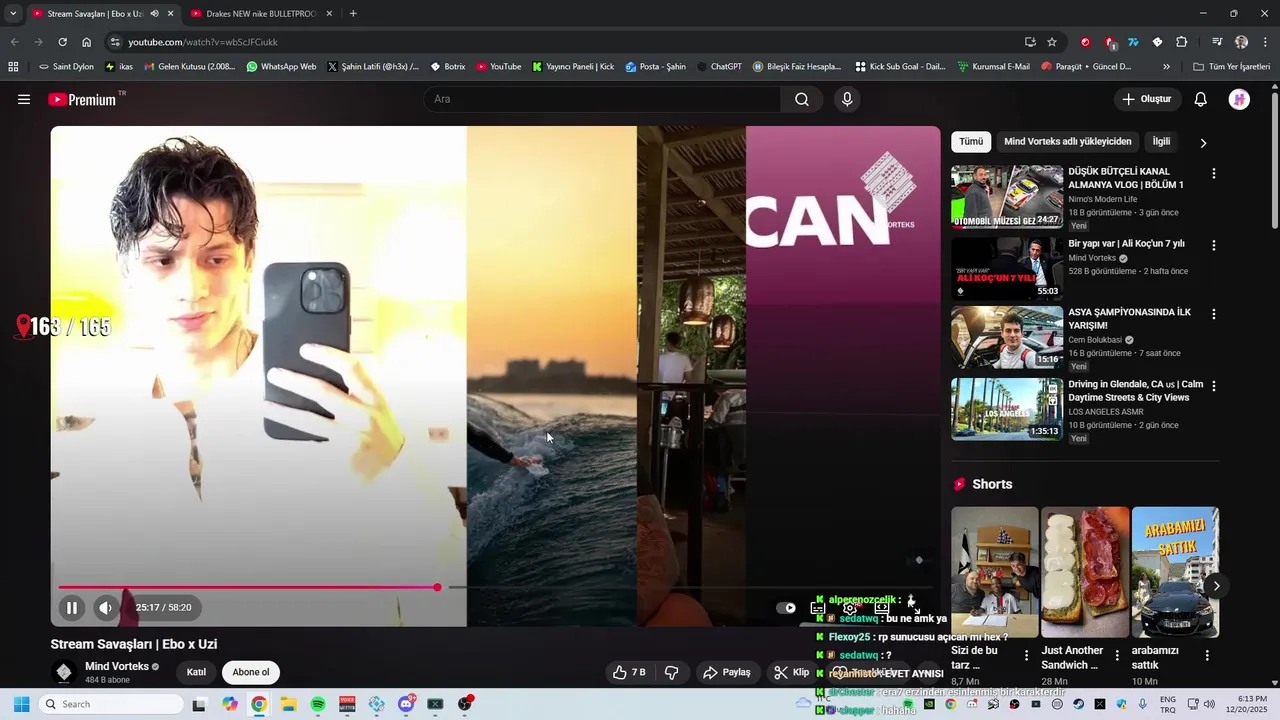Open Chrome extensions puzzle icon
1280x720 pixels.
click(x=1182, y=42)
